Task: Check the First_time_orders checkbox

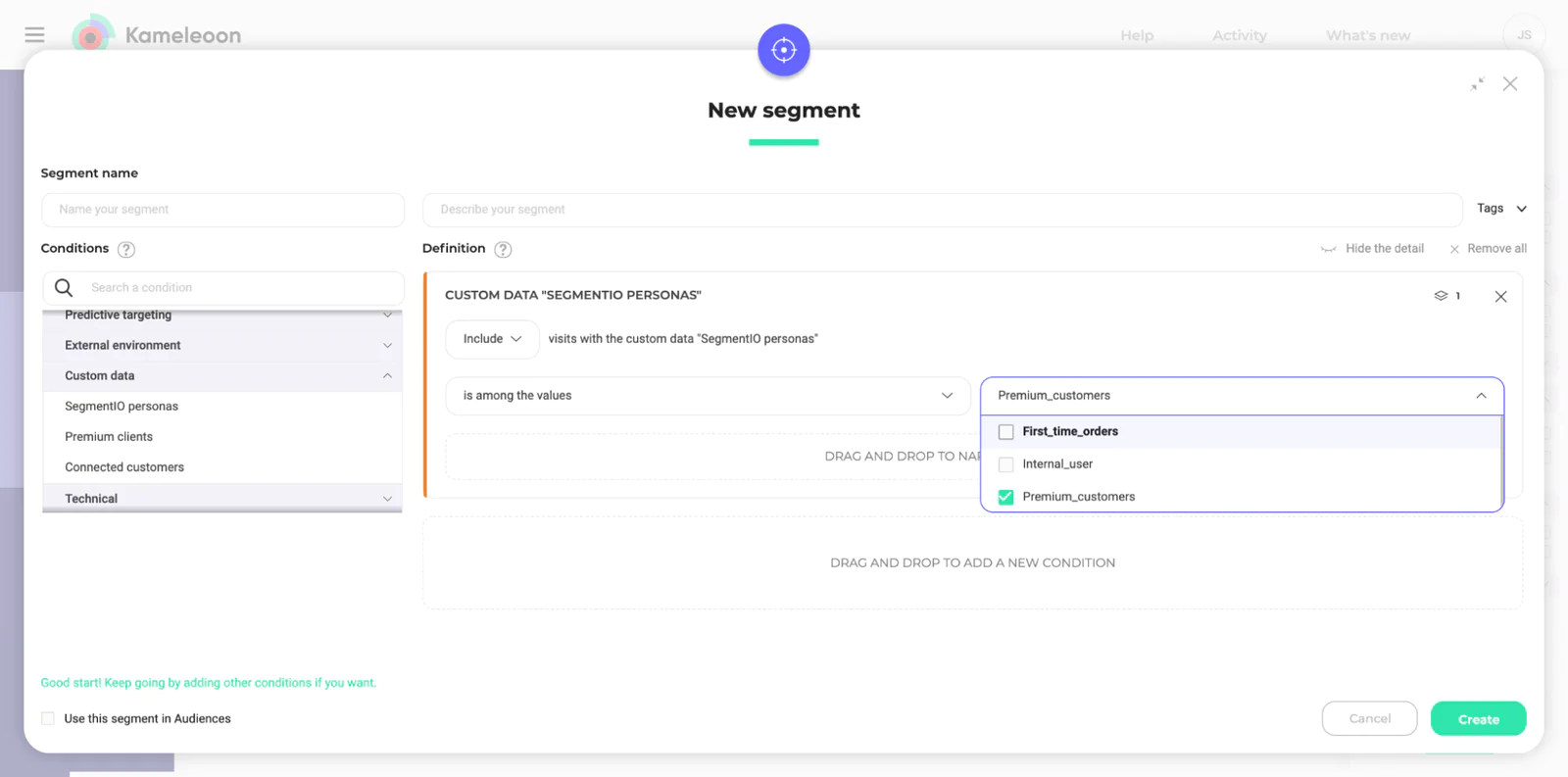Action: pyautogui.click(x=1005, y=432)
